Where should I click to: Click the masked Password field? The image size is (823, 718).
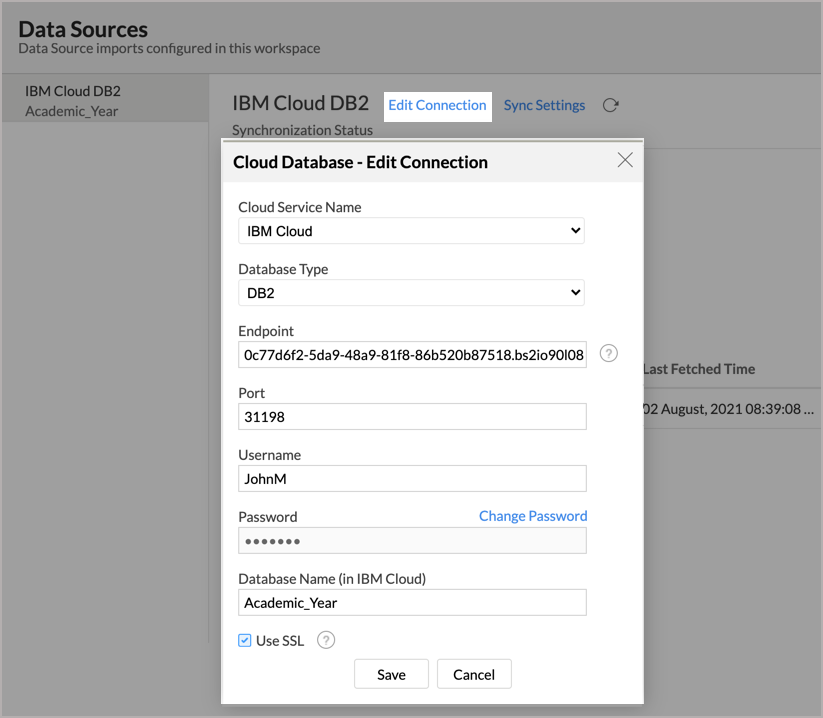(412, 541)
